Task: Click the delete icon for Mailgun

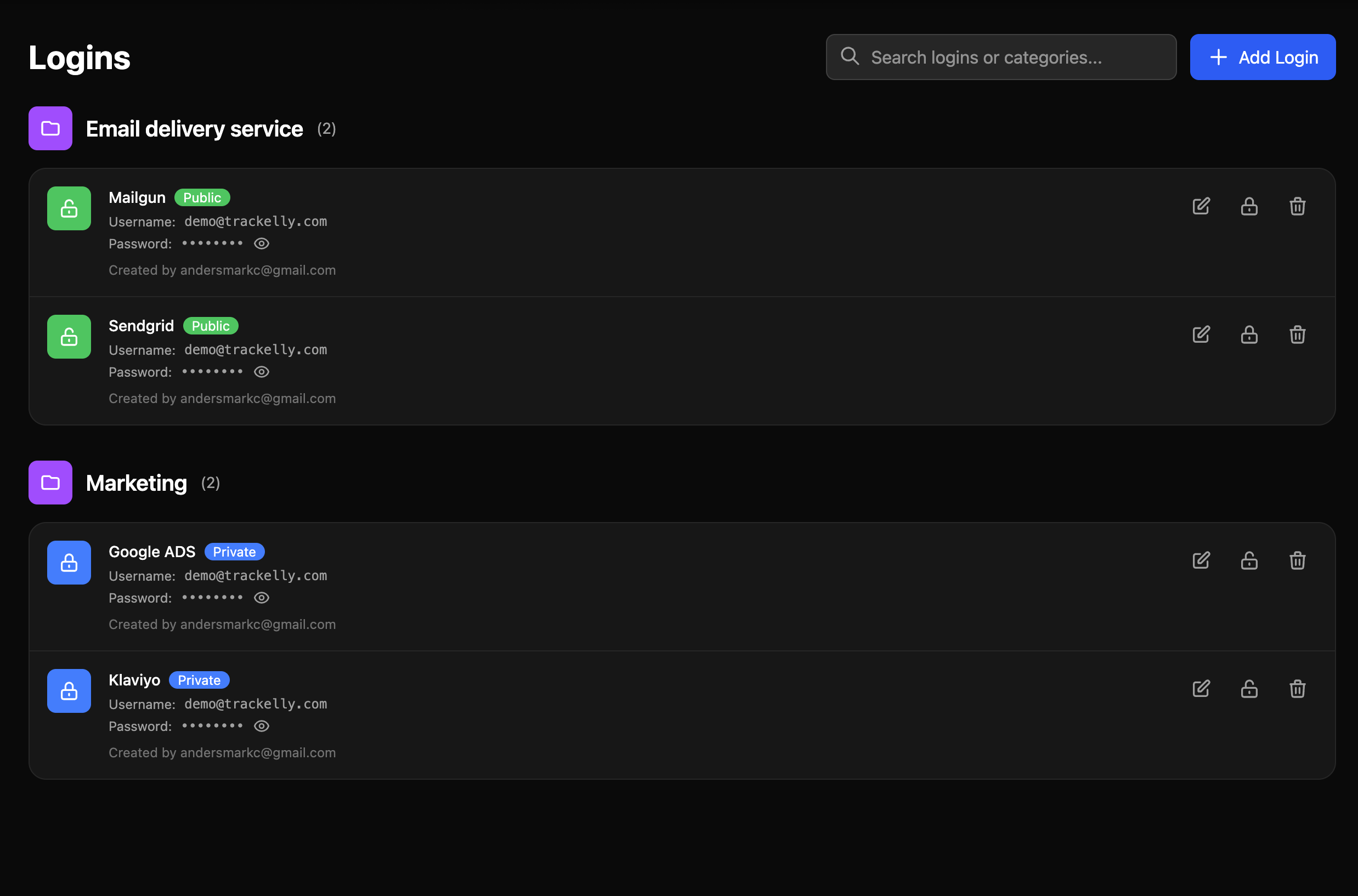Action: pos(1297,206)
